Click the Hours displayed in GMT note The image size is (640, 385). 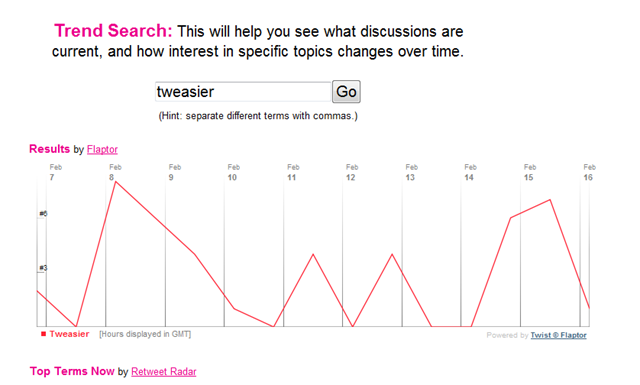click(145, 334)
